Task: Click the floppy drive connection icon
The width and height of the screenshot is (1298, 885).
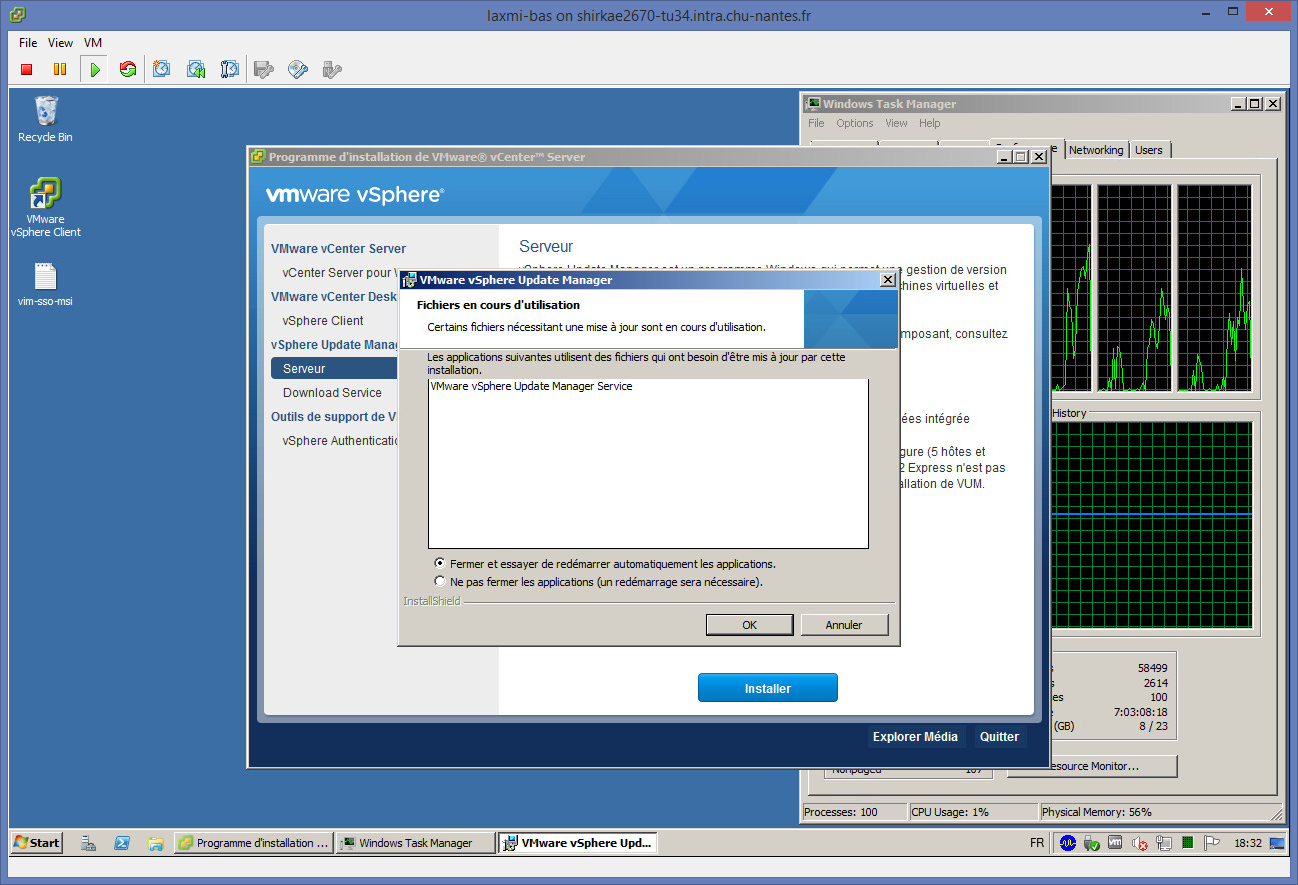Action: click(264, 69)
